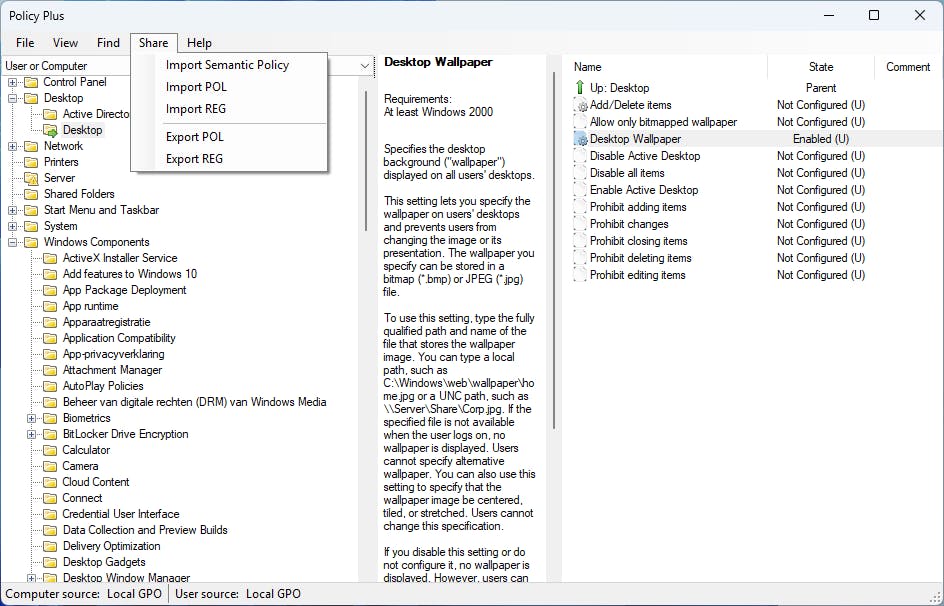Image resolution: width=944 pixels, height=606 pixels.
Task: Collapse the Windows Components node
Action: coord(12,243)
